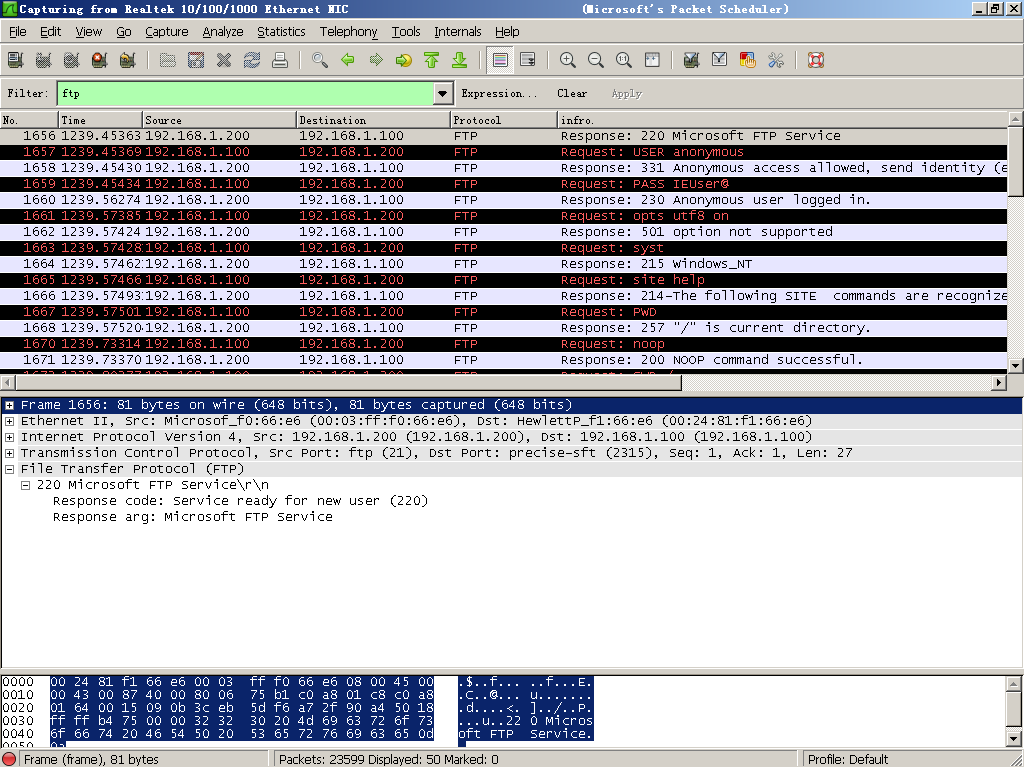Open the Telephony menu
Screen dimensions: 1024x768
click(x=348, y=31)
